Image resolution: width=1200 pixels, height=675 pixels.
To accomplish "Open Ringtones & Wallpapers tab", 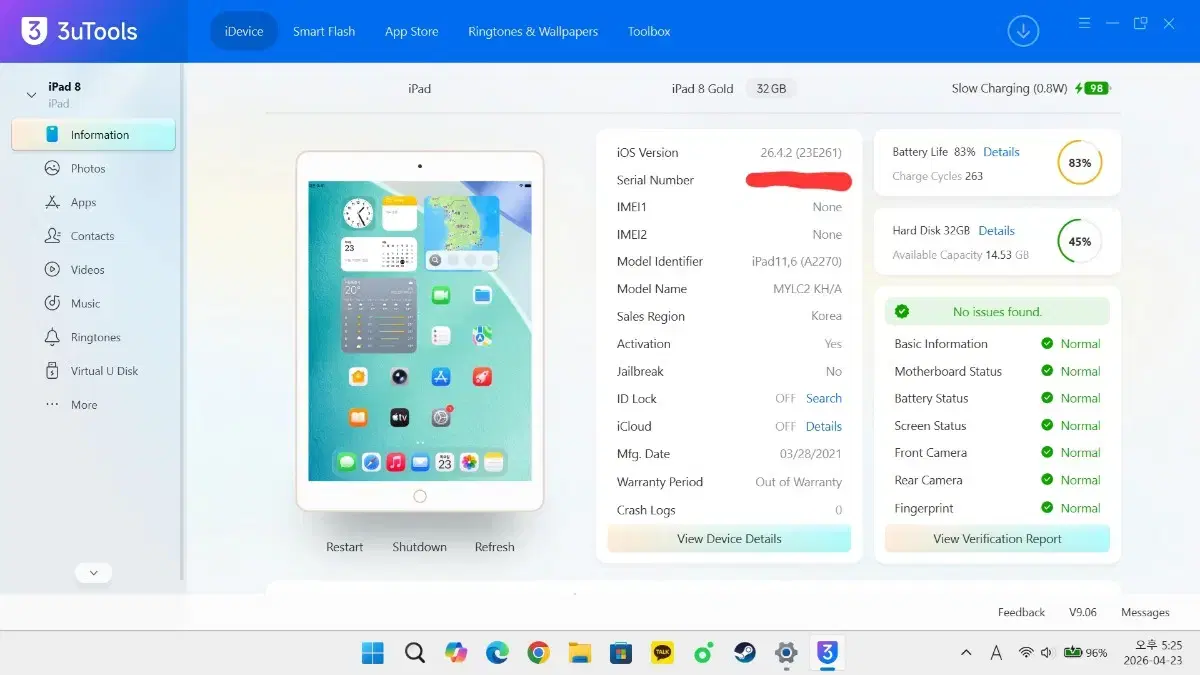I will (533, 31).
